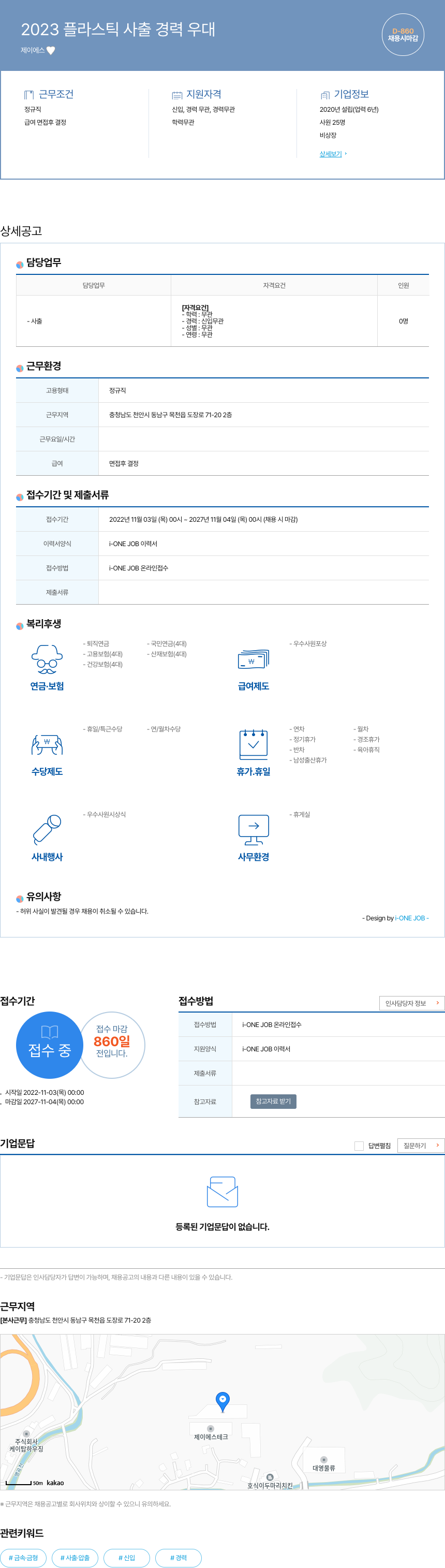Click the 접수 마감 860일 countdown circle
This screenshot has width=445, height=1568.
(x=112, y=1045)
